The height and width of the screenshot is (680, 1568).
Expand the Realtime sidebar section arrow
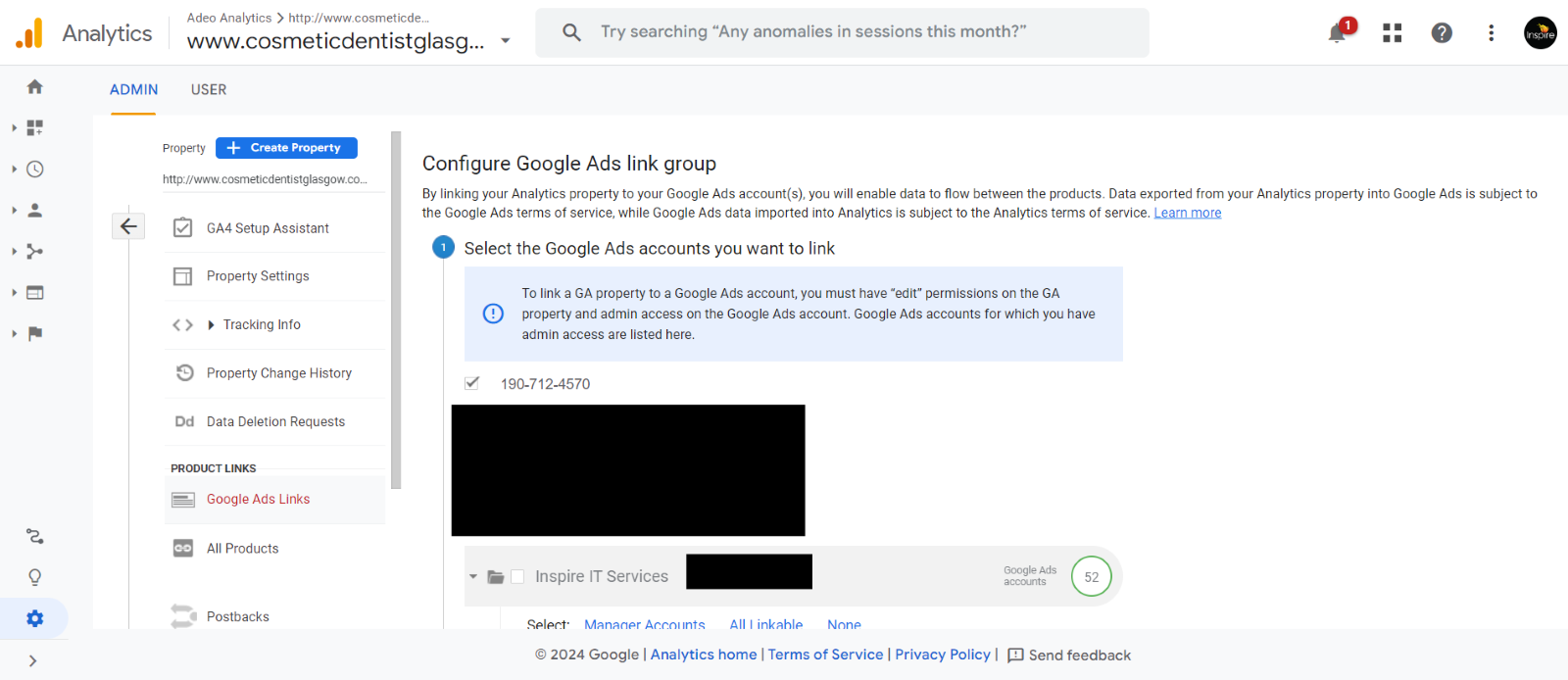[x=14, y=170]
